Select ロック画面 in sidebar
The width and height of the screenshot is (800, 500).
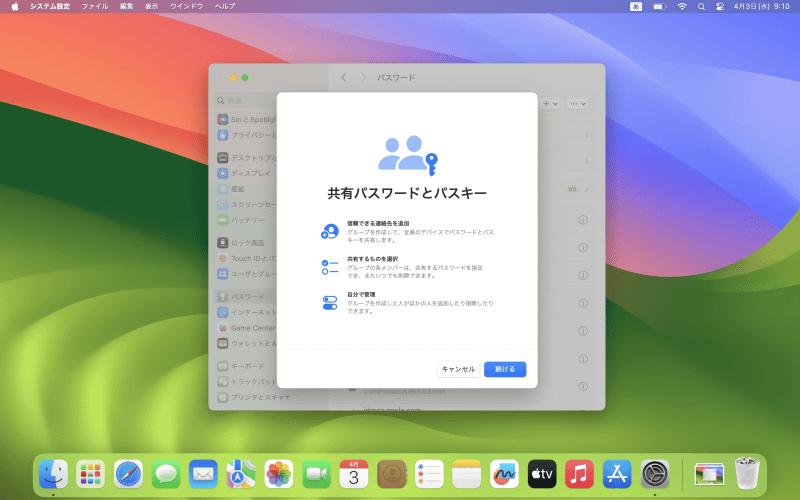247,243
